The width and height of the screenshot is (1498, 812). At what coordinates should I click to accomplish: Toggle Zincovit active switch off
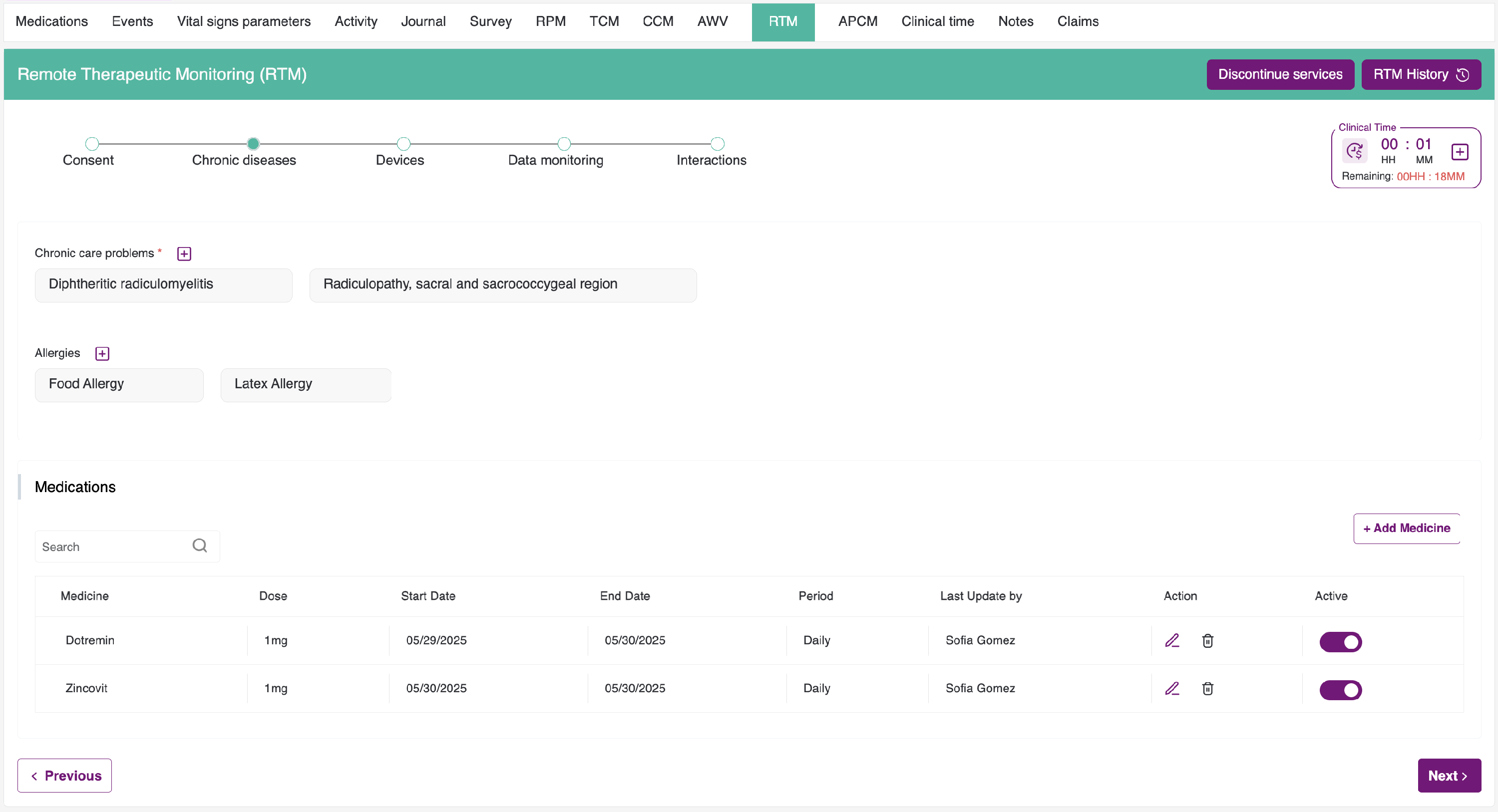click(x=1340, y=690)
